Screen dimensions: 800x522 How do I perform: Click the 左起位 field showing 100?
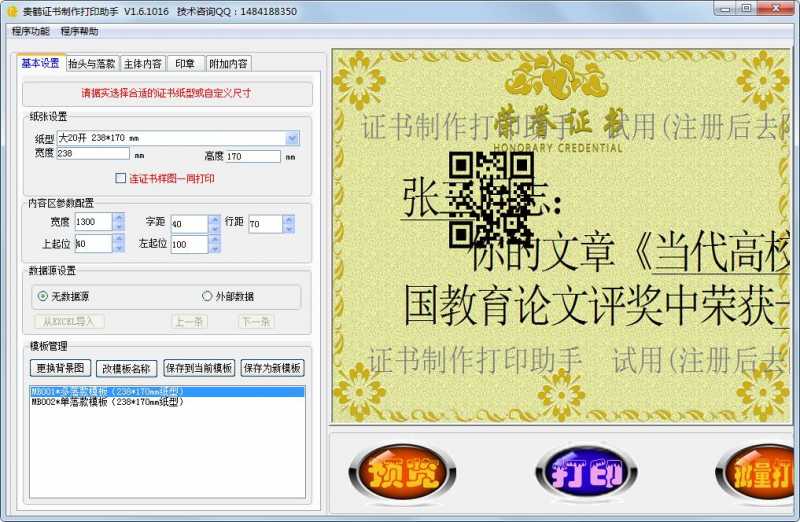point(189,244)
